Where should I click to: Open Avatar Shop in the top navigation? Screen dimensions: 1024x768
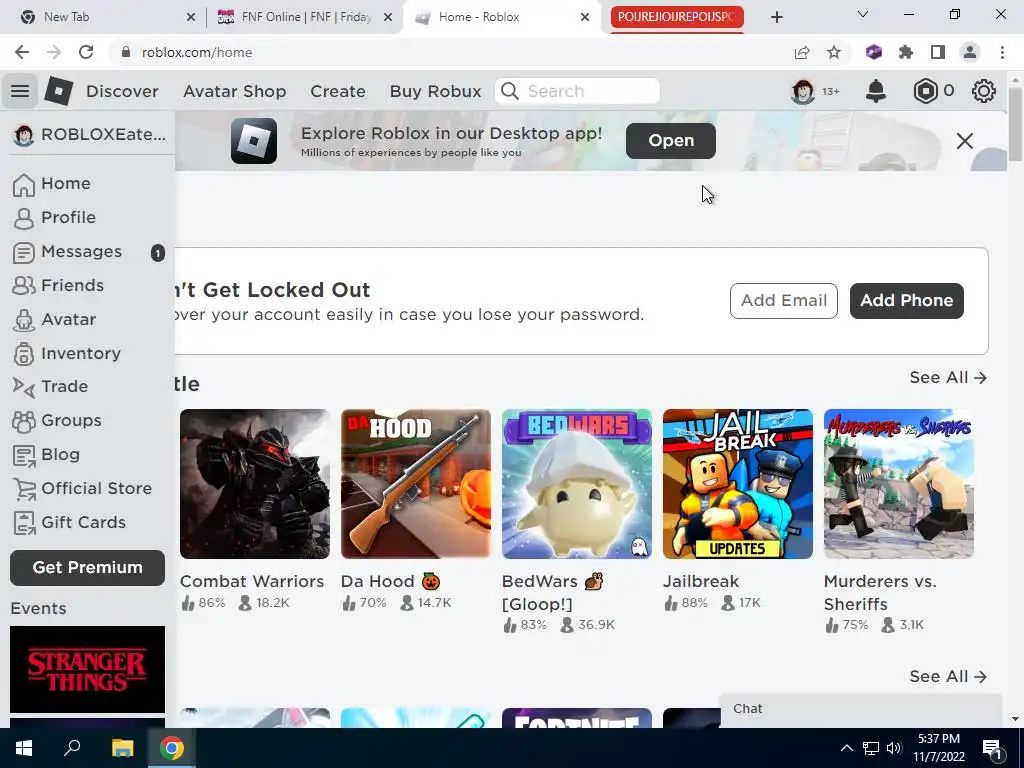click(234, 91)
